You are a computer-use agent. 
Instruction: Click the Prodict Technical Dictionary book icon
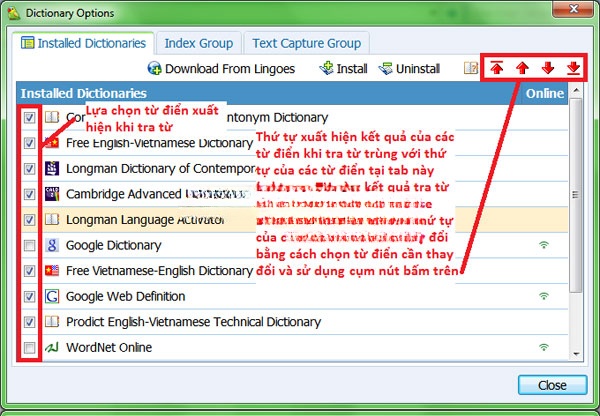(52, 322)
